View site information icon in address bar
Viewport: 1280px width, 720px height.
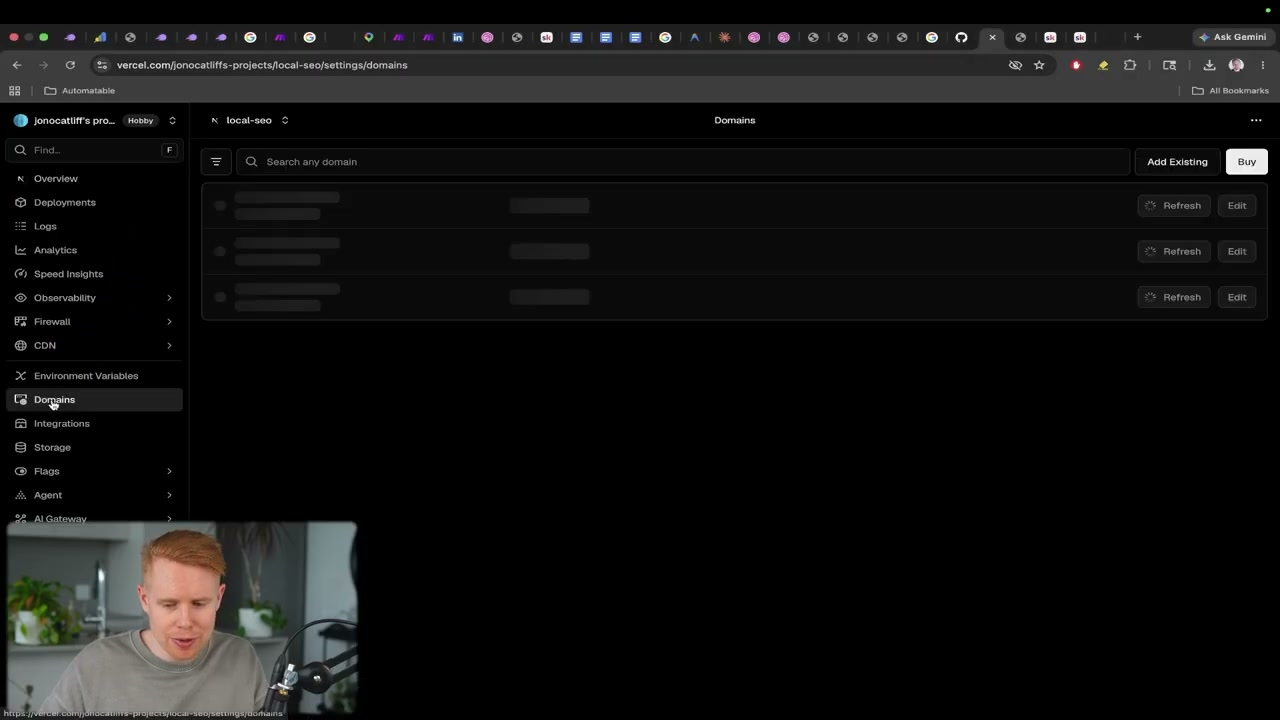(101, 65)
